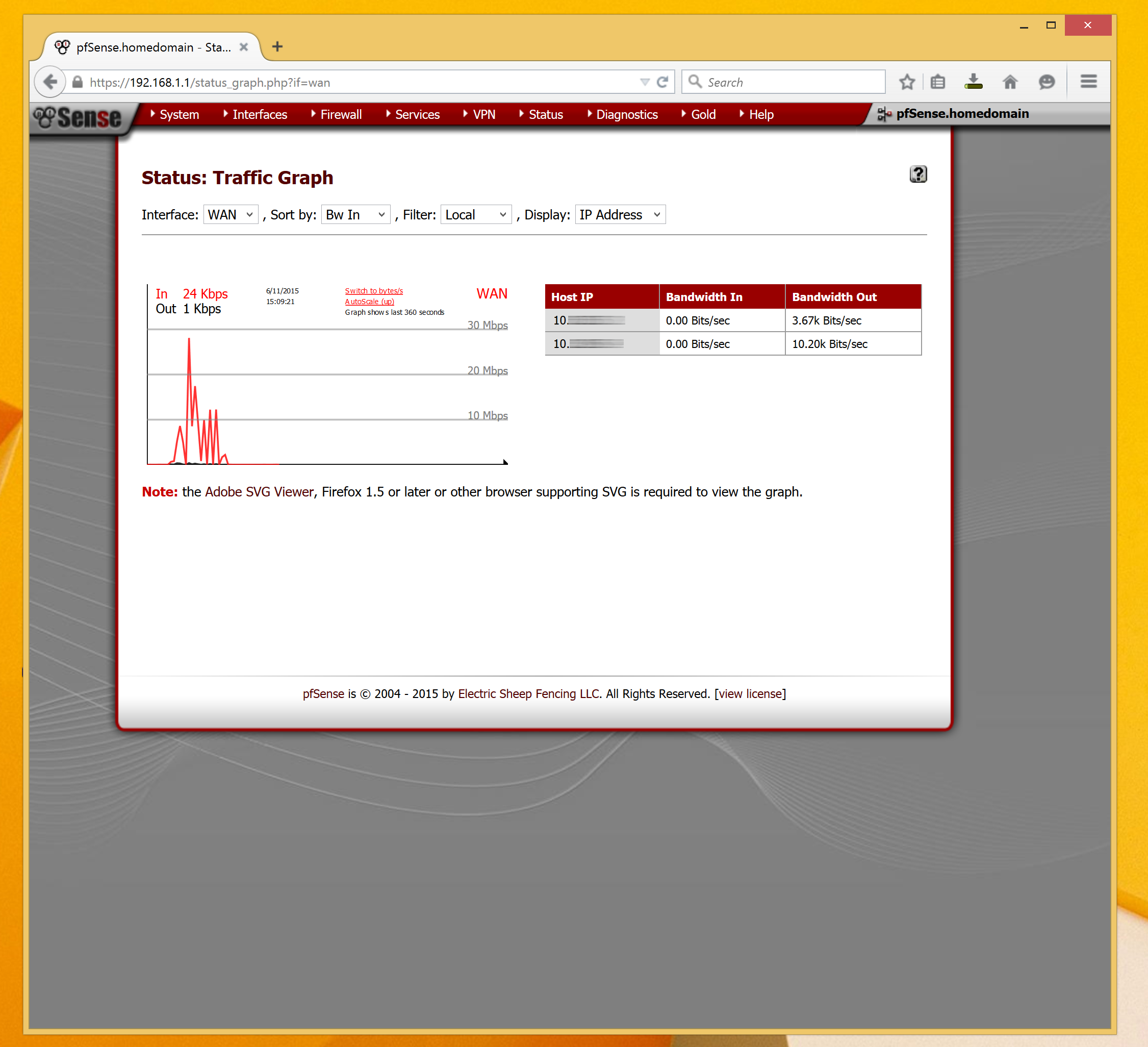Click the In 24 Kbps reading
This screenshot has height=1047, width=1148.
192,294
